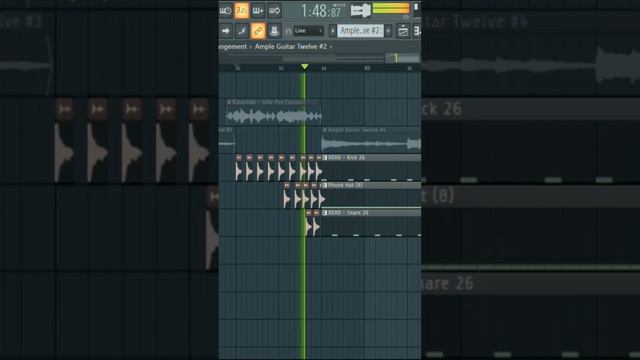Click the right-pointing arrow toolbar icon
This screenshot has width=640, height=360.
pyautogui.click(x=226, y=31)
